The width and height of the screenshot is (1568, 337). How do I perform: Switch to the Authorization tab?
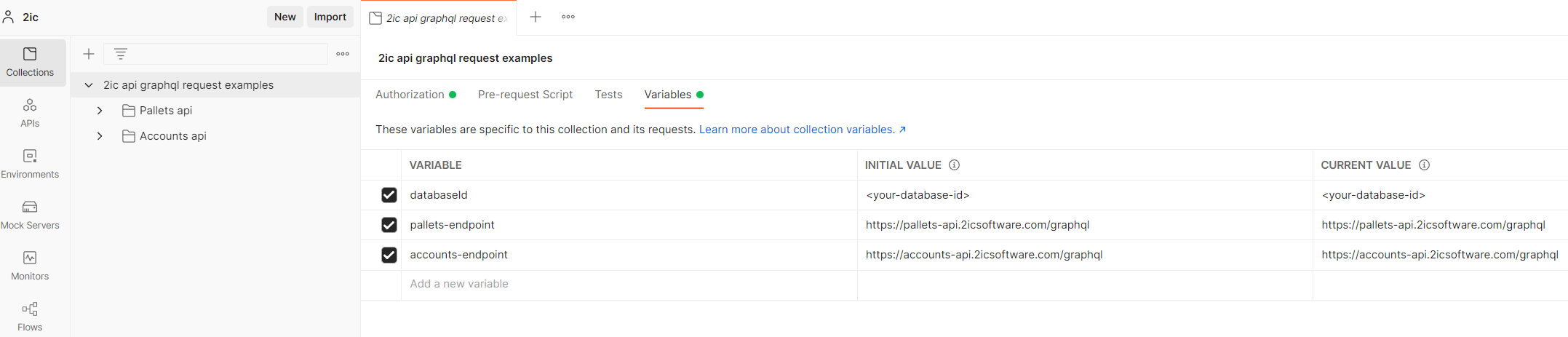tap(410, 95)
